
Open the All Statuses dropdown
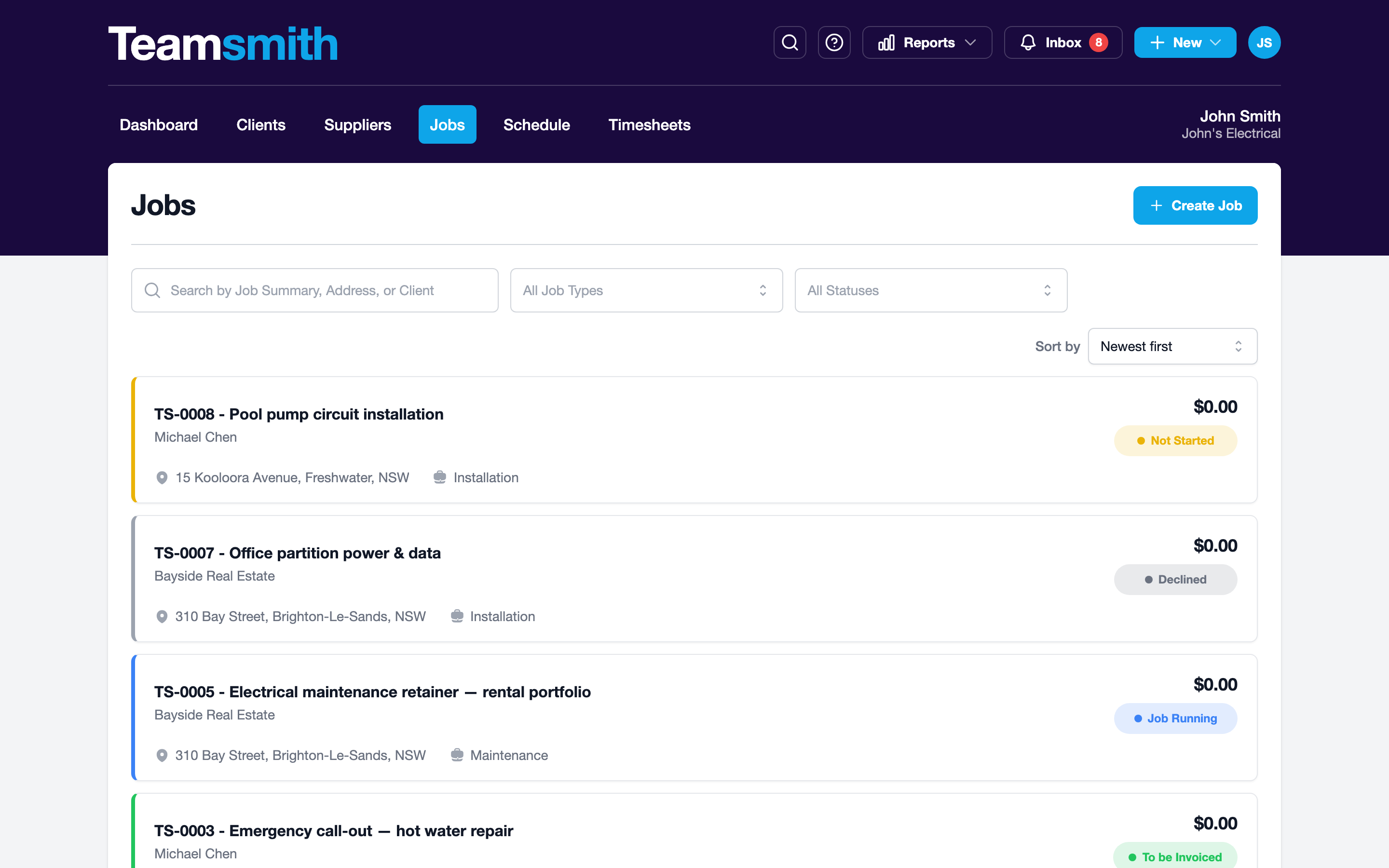coord(931,290)
